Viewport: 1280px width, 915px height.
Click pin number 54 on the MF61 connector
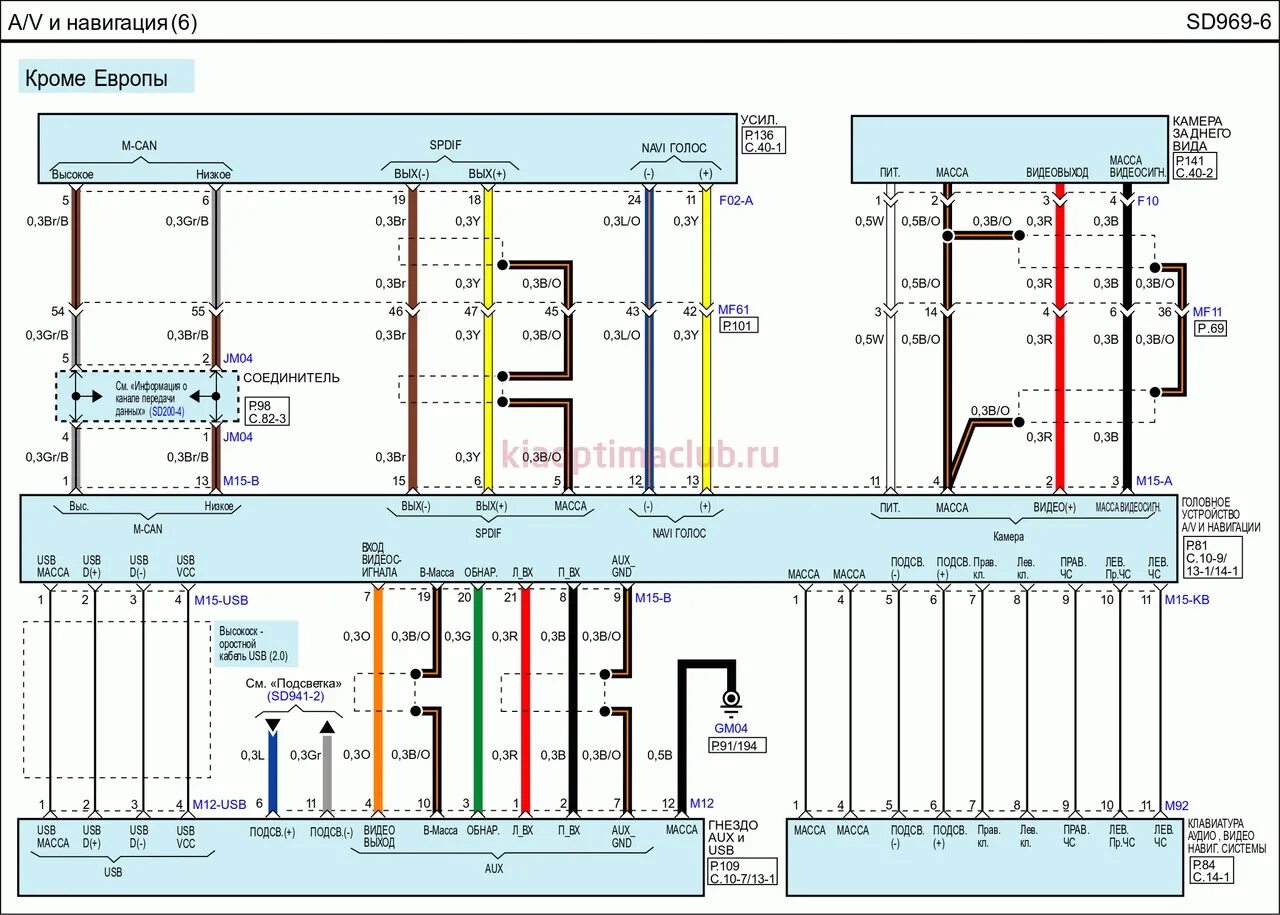coord(58,312)
